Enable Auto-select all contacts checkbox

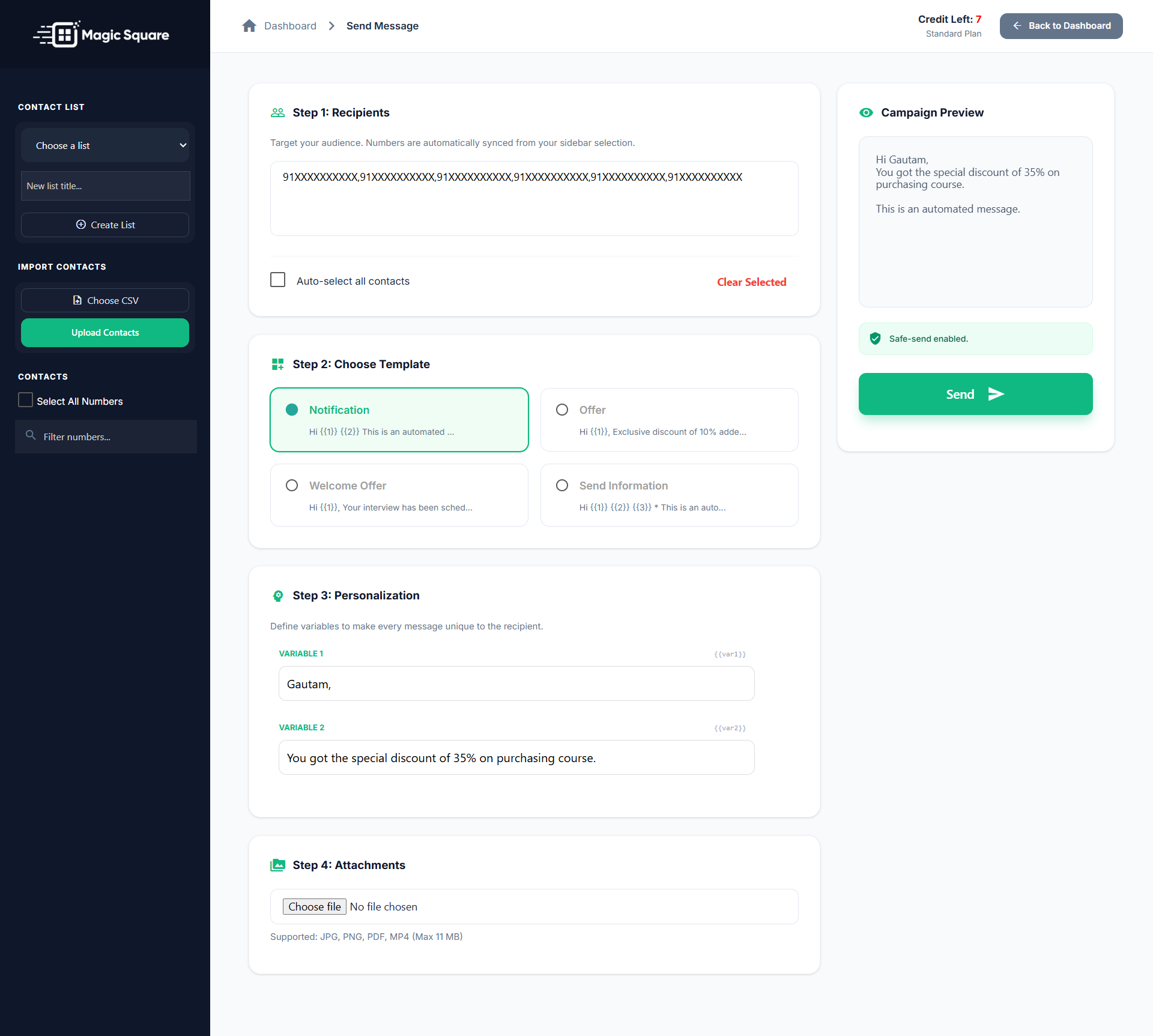[x=278, y=280]
